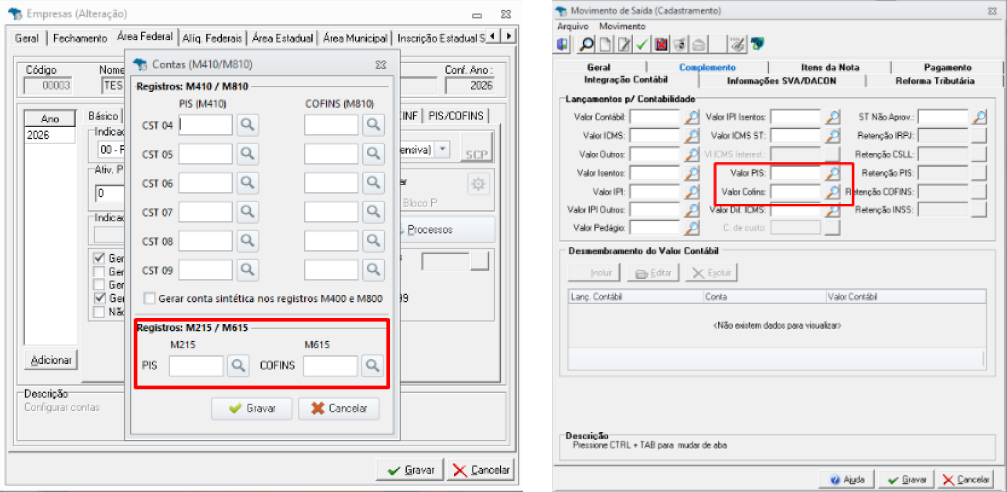The width and height of the screenshot is (1007, 492).
Task: Switch to the Fechamento tab
Action: pyautogui.click(x=80, y=38)
